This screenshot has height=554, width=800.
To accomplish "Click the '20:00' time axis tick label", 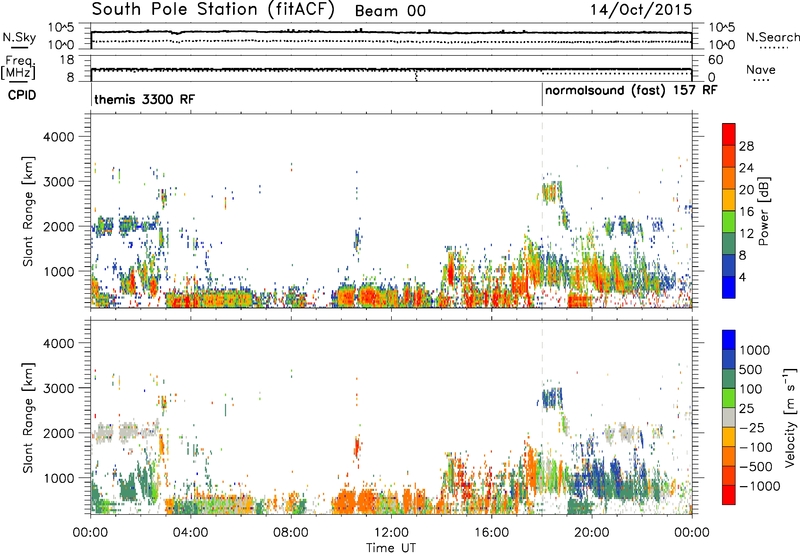I will pos(591,533).
